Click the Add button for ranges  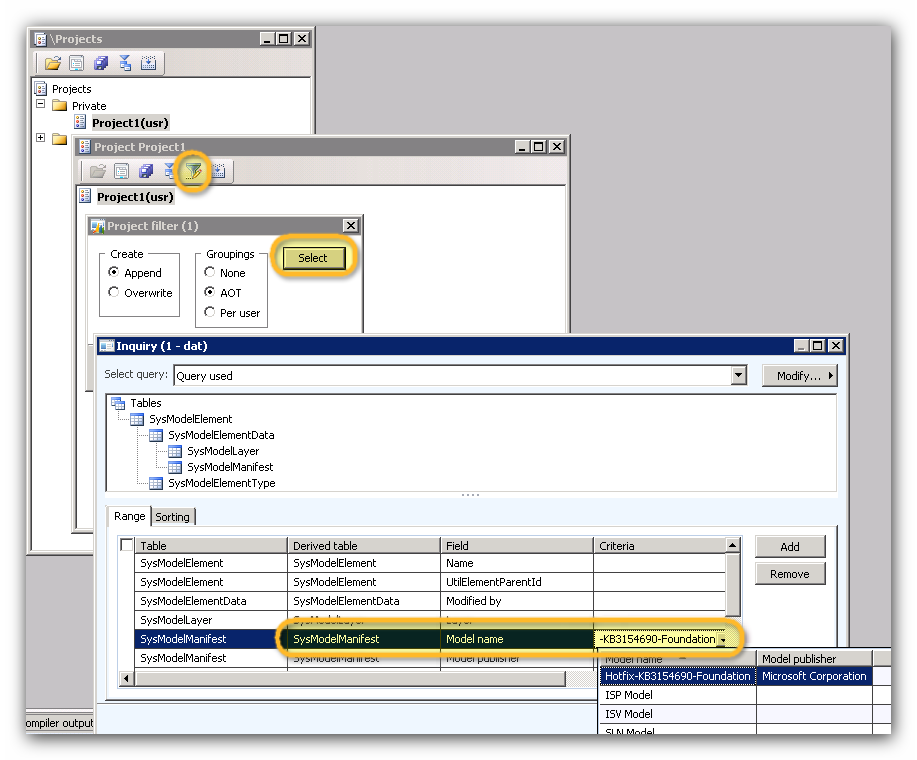point(789,547)
